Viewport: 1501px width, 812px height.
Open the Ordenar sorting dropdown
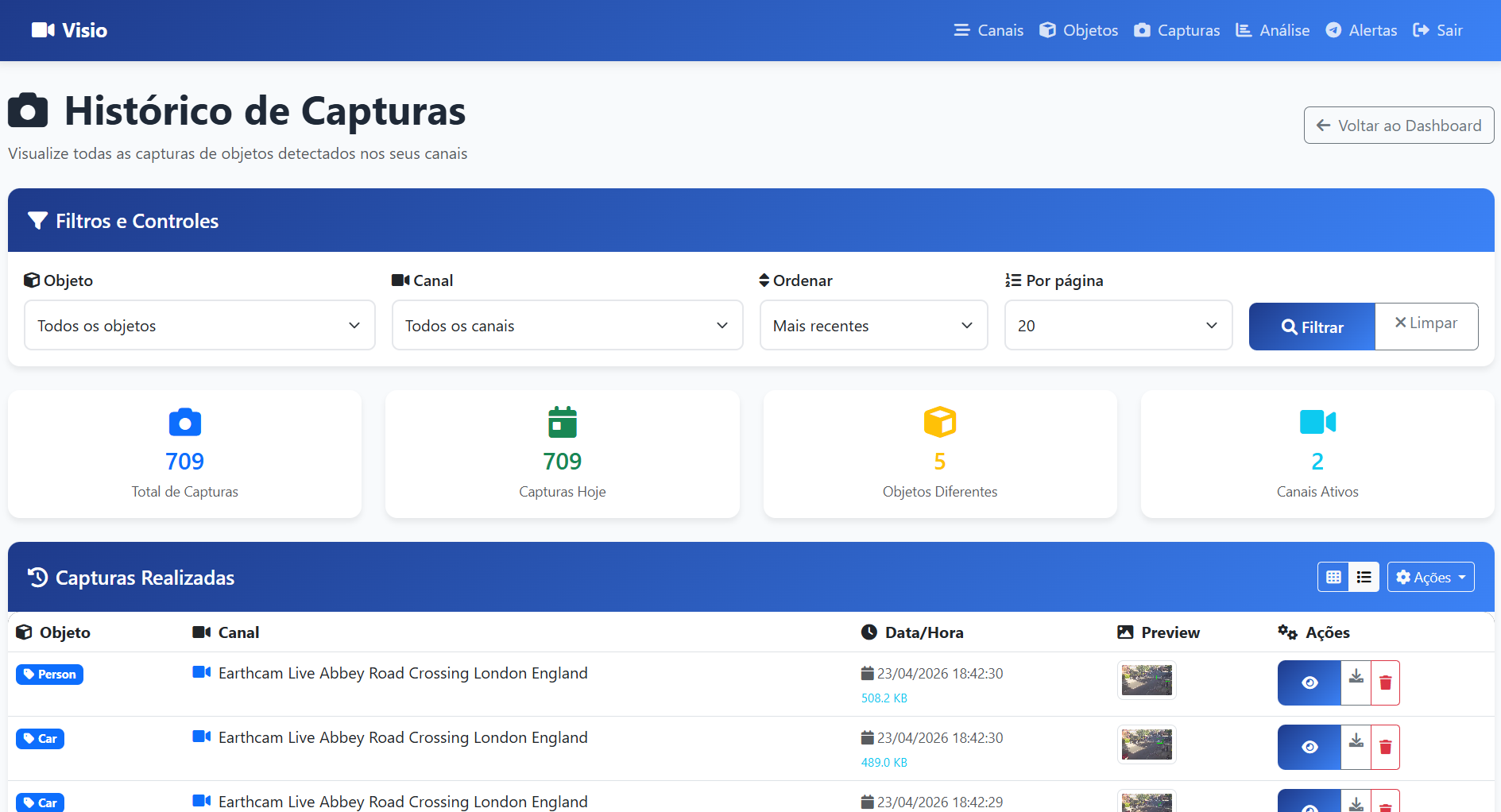(x=873, y=326)
